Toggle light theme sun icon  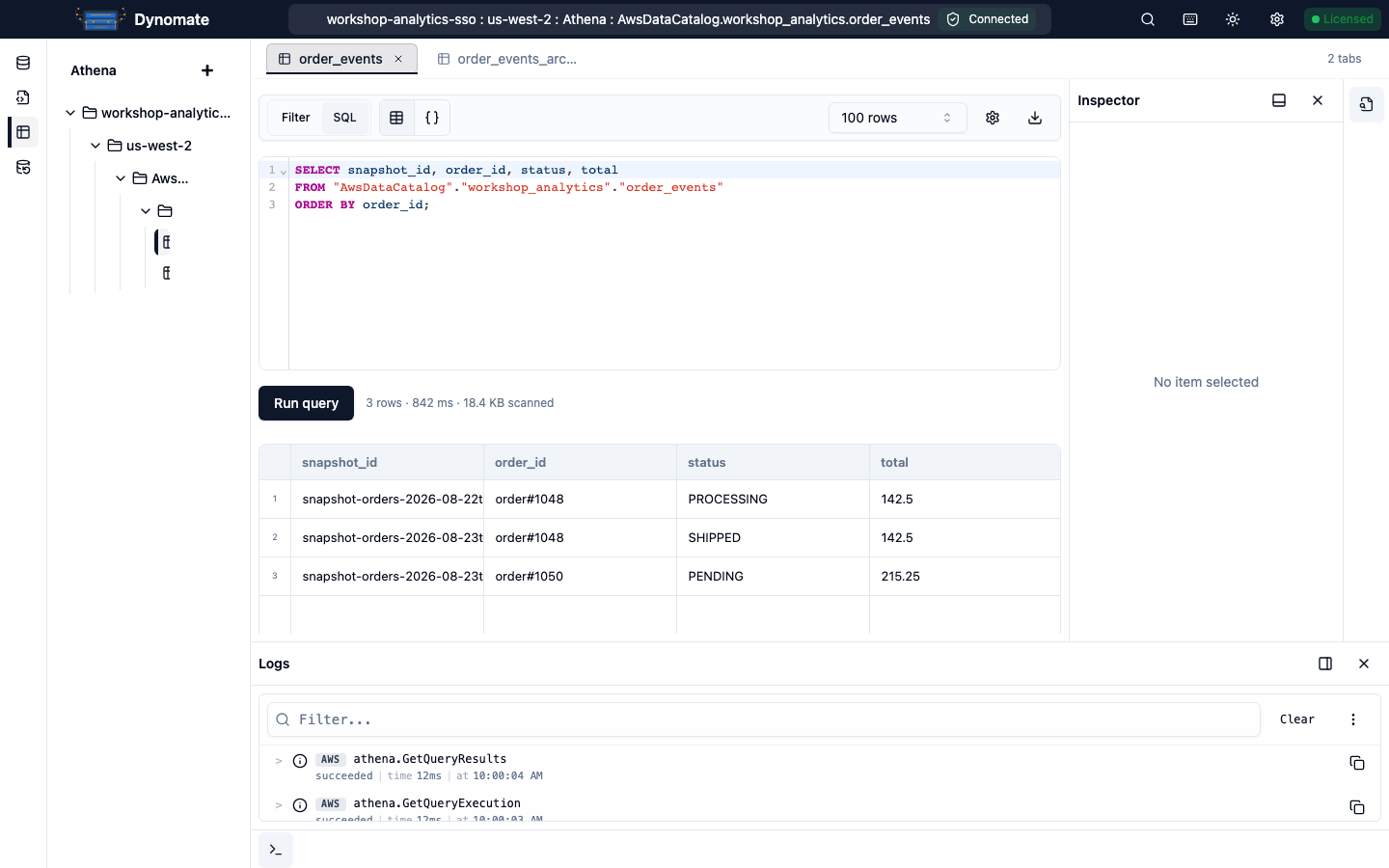coord(1233,19)
